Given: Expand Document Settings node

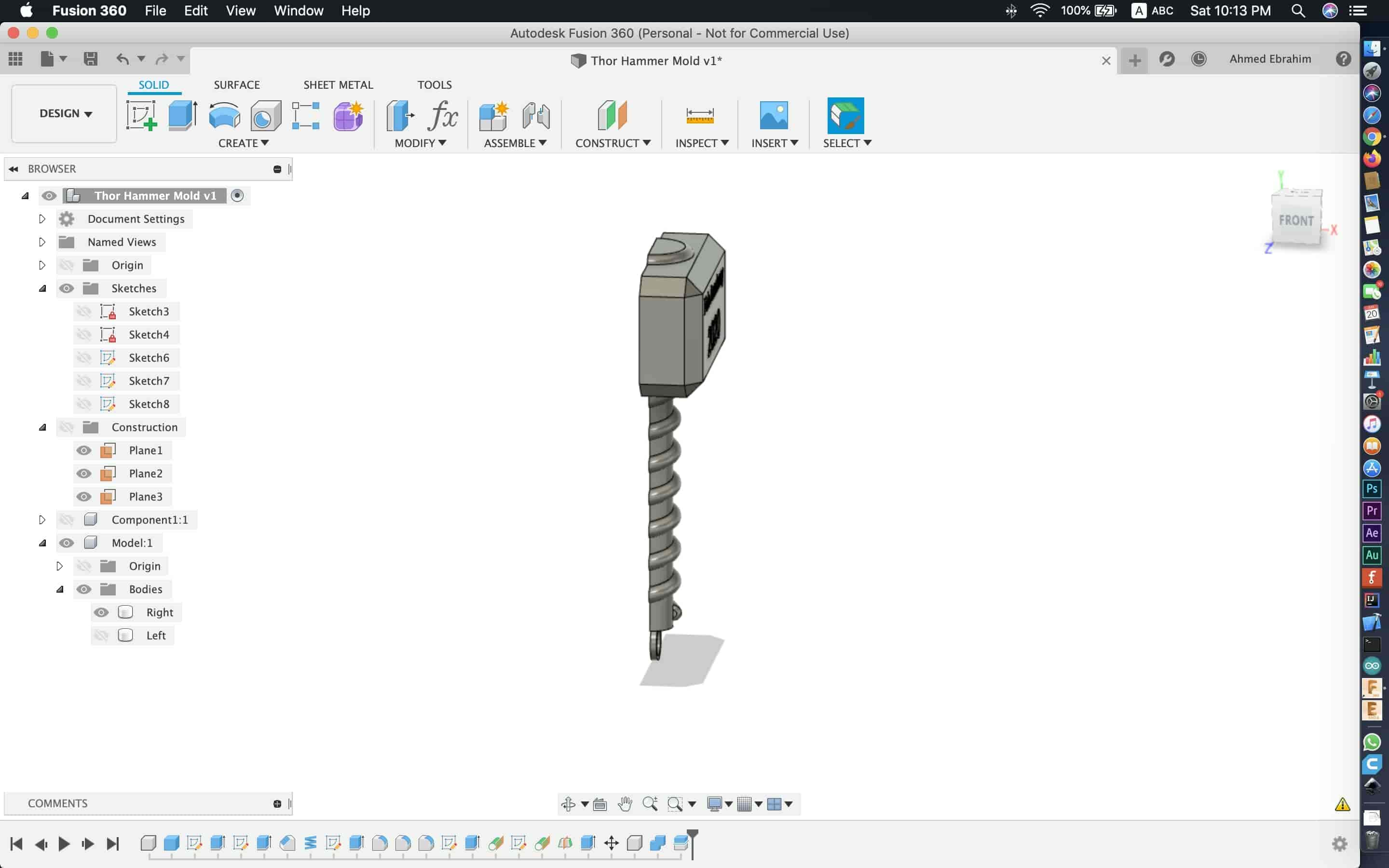Looking at the screenshot, I should tap(42, 219).
